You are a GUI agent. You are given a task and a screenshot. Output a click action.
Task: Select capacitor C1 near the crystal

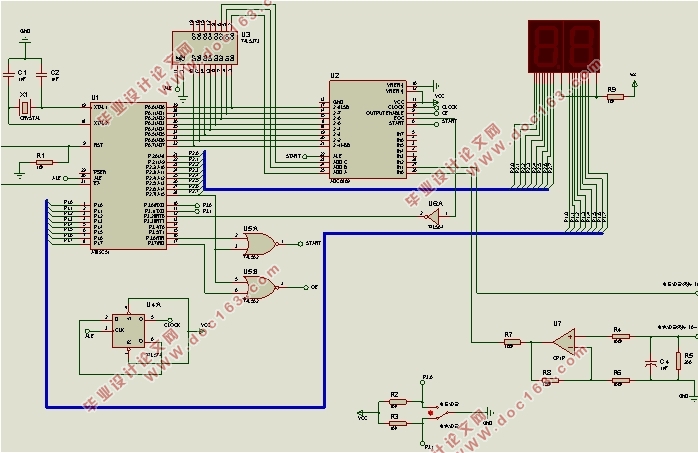pos(9,75)
